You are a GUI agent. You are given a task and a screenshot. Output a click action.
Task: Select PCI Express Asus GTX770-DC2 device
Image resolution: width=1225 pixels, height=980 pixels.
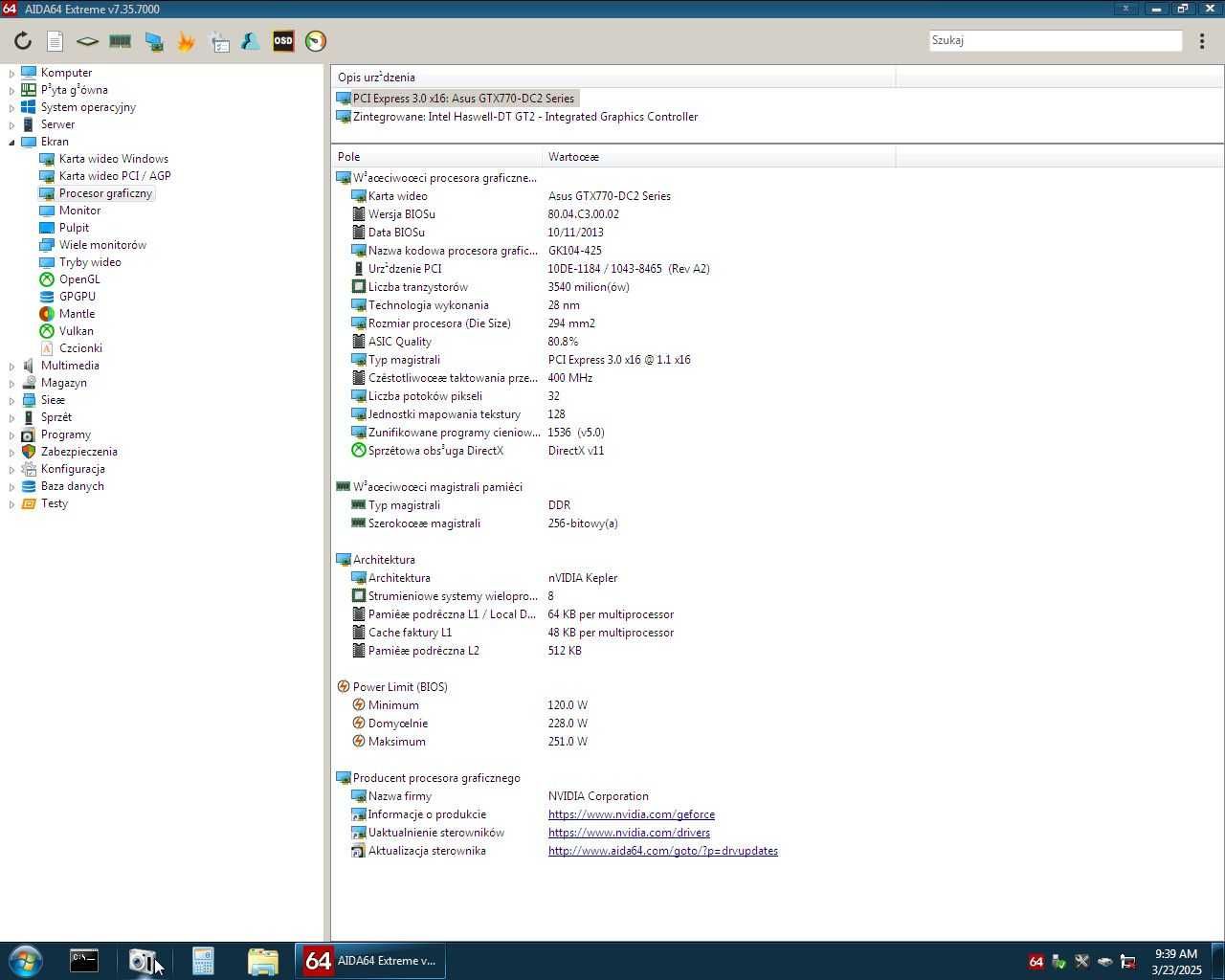click(x=463, y=99)
